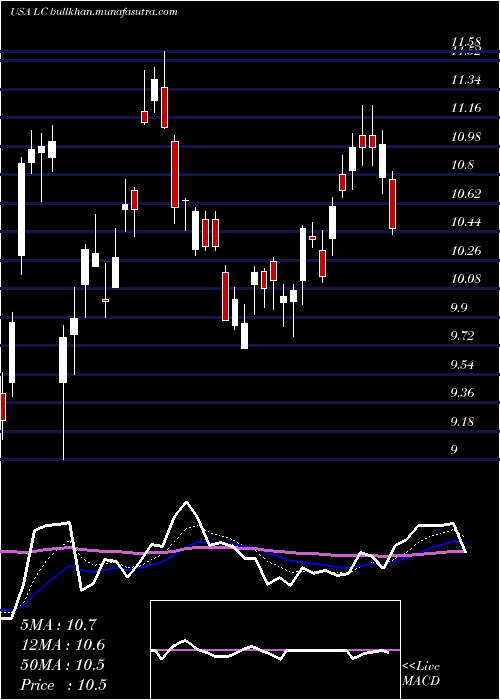Click the '<<Live MACD' label
This screenshot has height=700, width=500.
point(421,673)
